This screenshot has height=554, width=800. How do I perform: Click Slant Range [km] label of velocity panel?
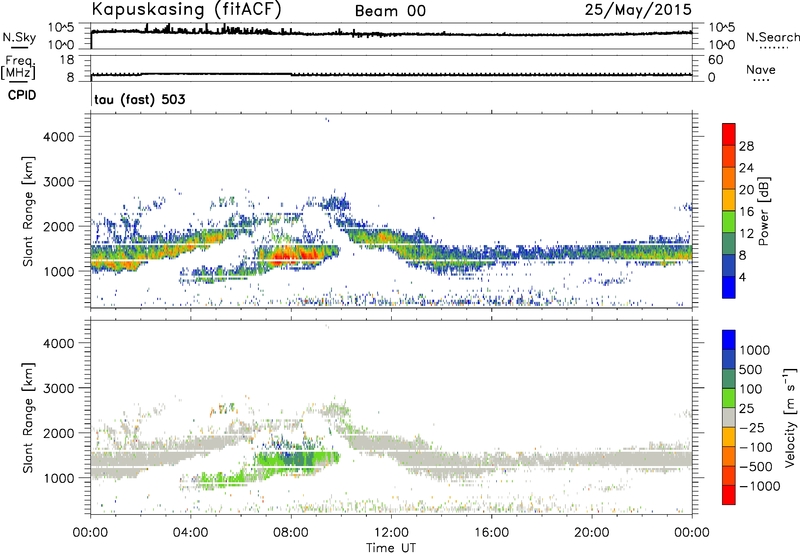click(28, 417)
